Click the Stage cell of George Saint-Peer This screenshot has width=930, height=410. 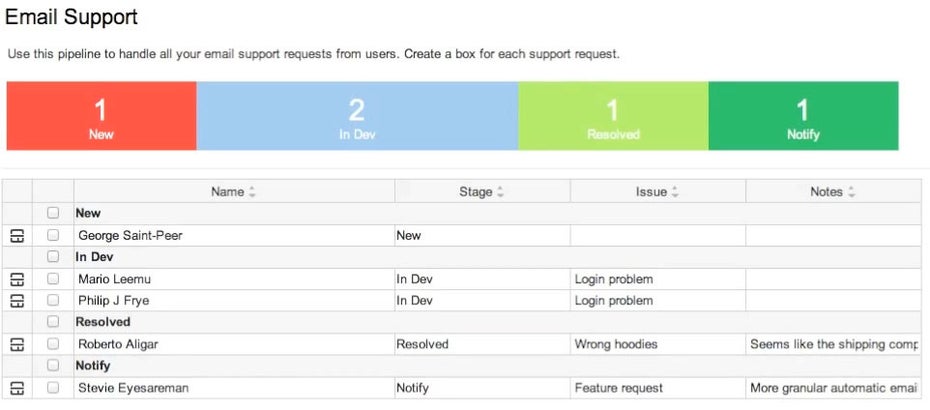coord(482,236)
